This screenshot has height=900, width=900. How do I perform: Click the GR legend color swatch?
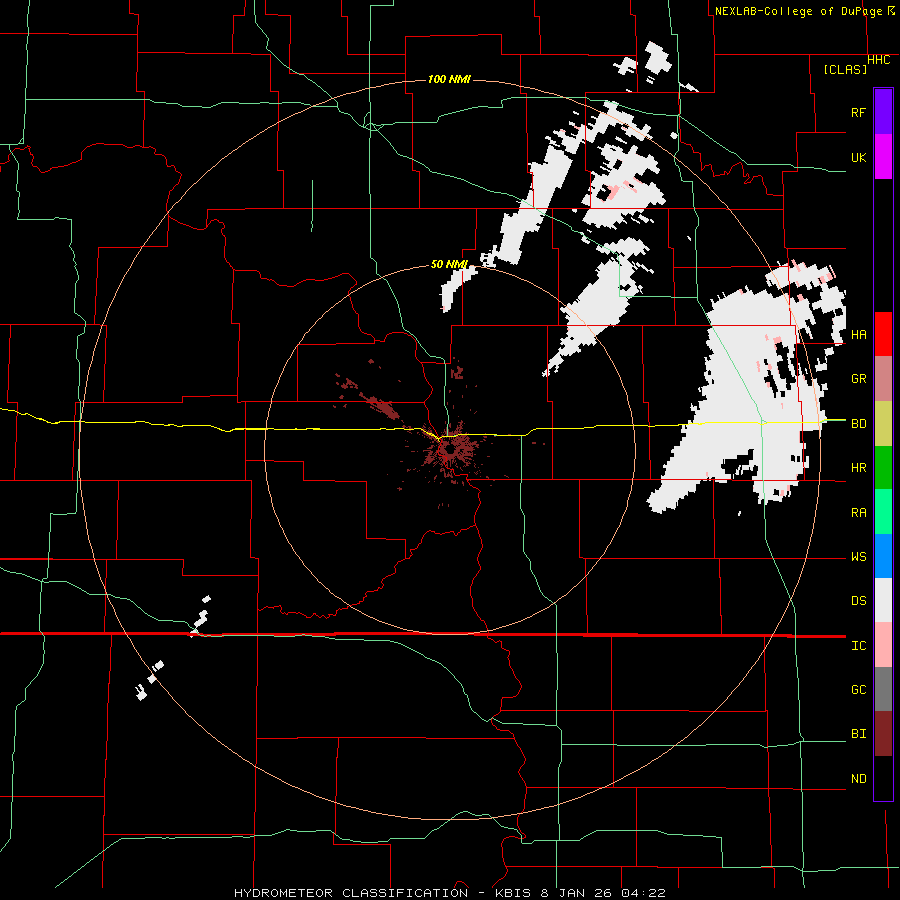pyautogui.click(x=883, y=379)
